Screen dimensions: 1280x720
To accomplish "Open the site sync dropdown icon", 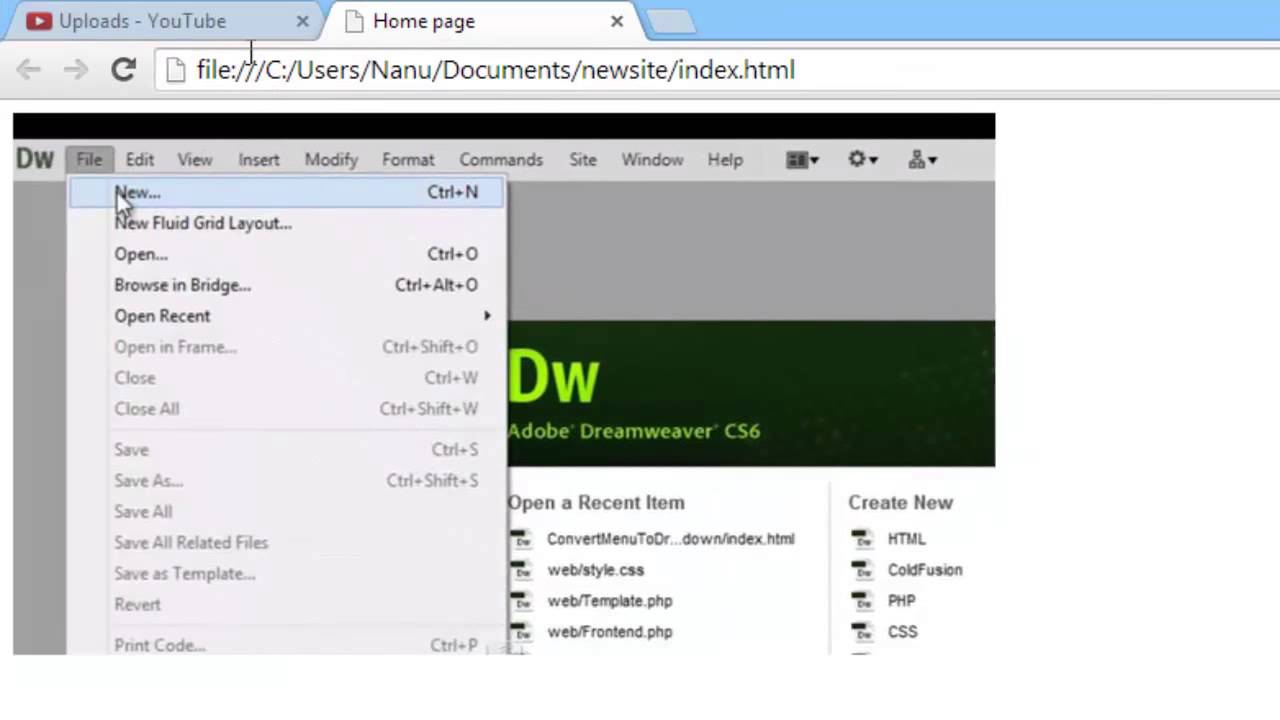I will click(x=922, y=160).
